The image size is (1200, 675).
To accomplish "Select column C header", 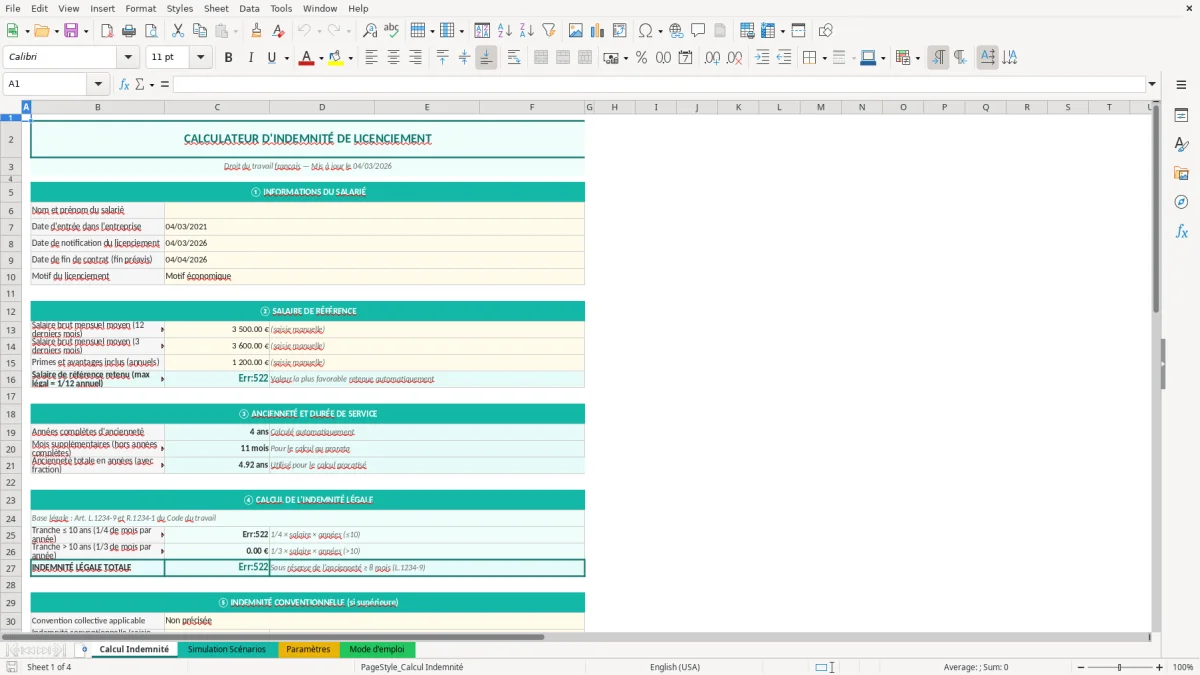I will pyautogui.click(x=217, y=107).
